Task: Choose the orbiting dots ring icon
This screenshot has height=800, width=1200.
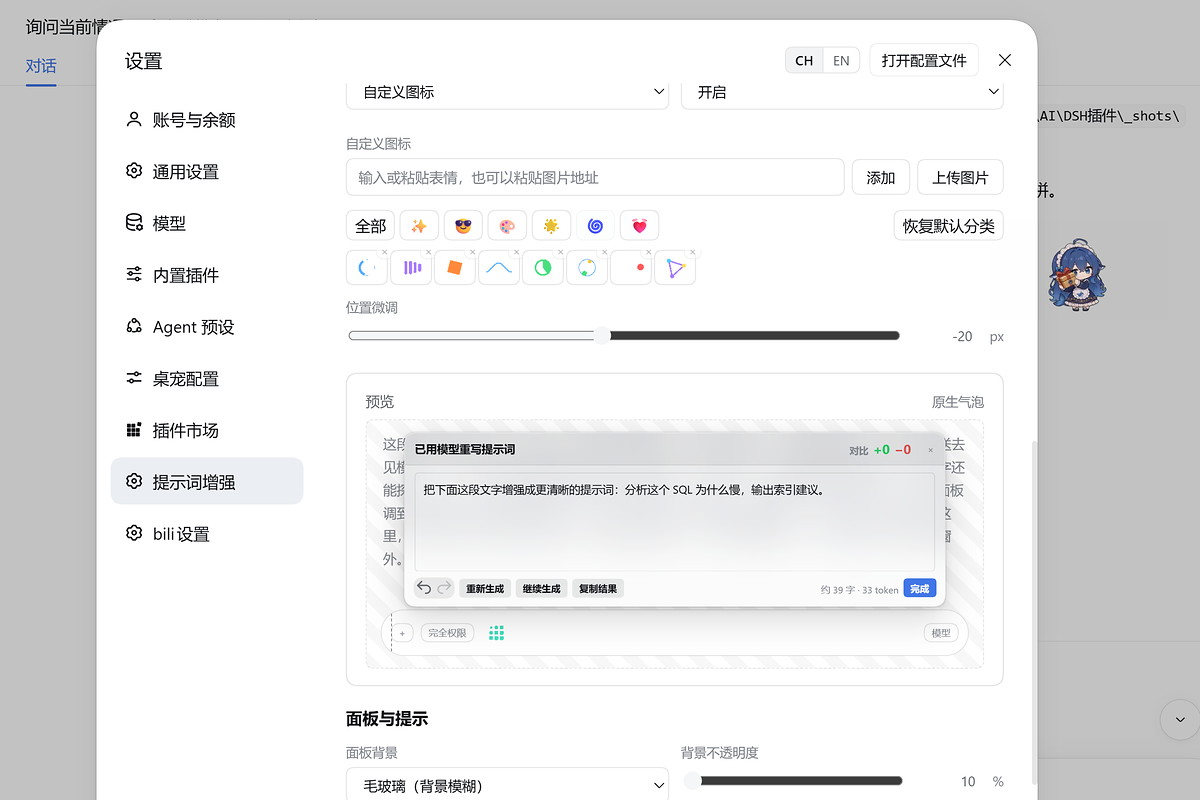Action: 587,267
